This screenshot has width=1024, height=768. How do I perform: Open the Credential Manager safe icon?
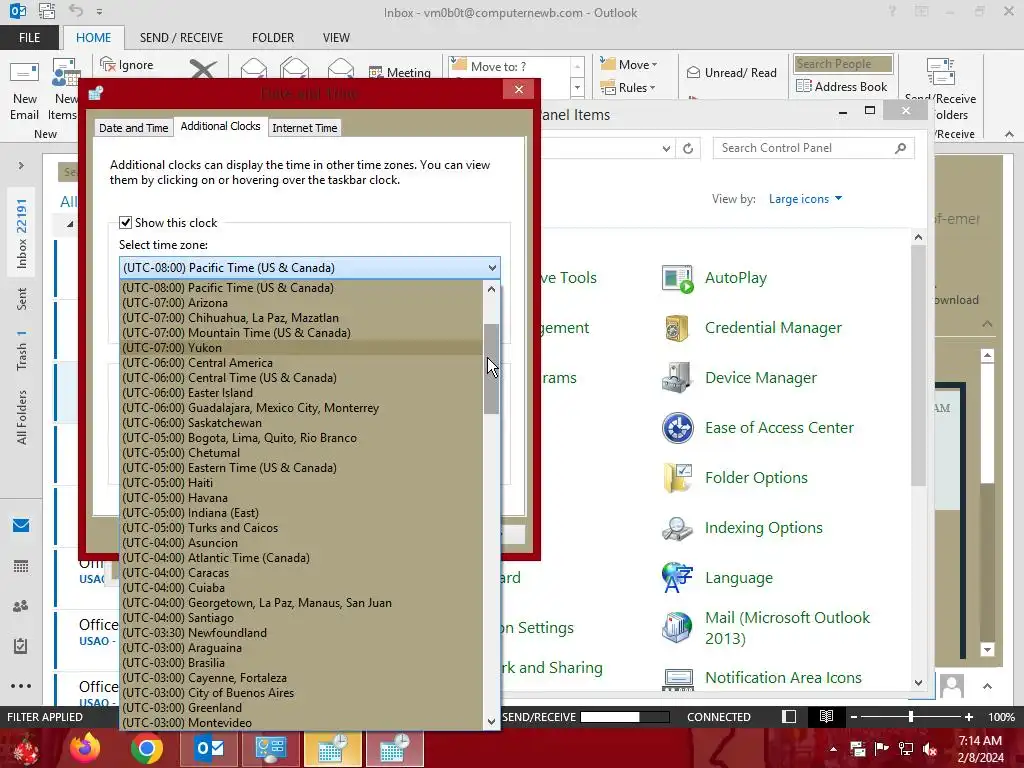pos(677,328)
